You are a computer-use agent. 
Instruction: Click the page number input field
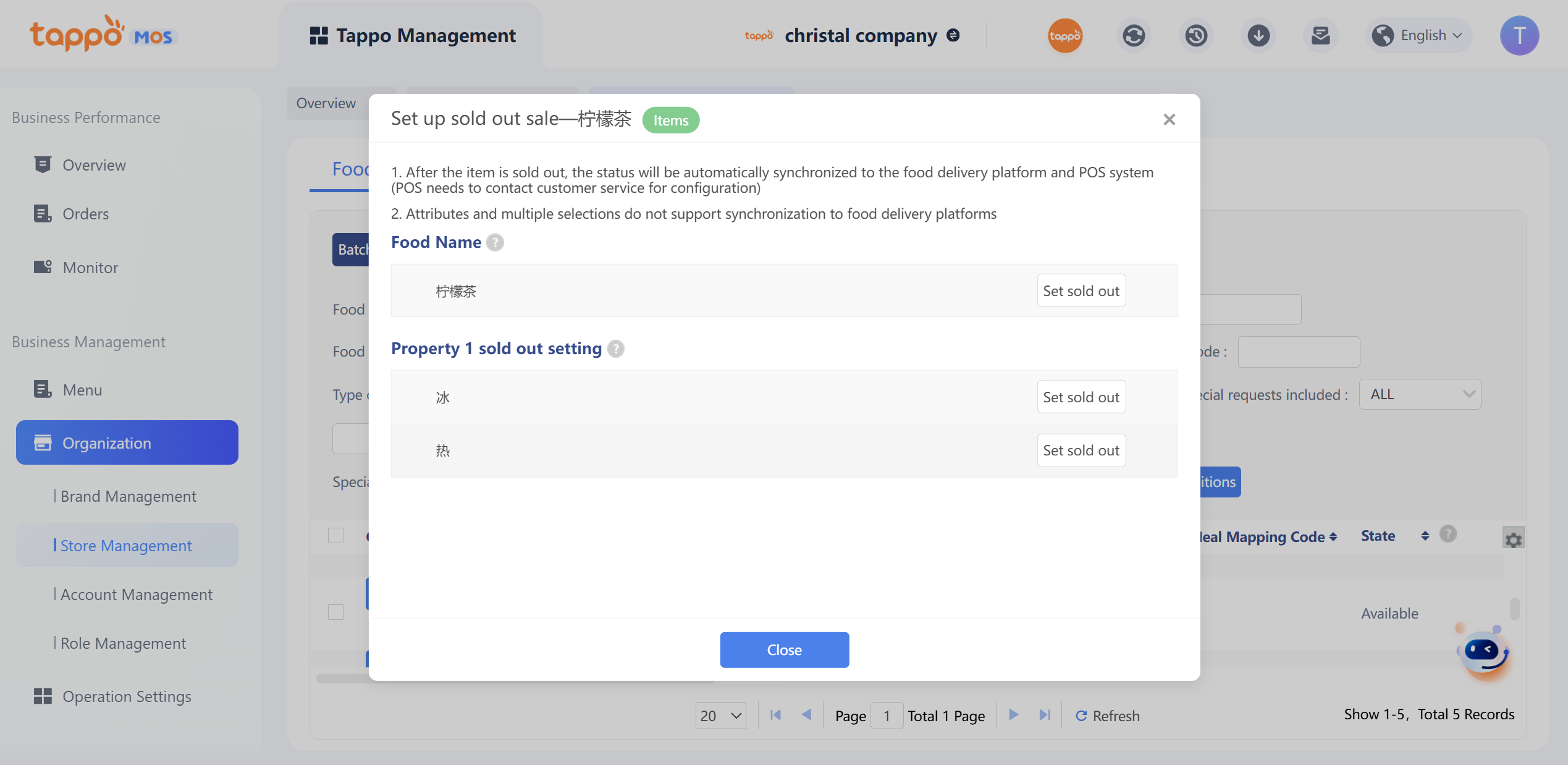tap(886, 716)
